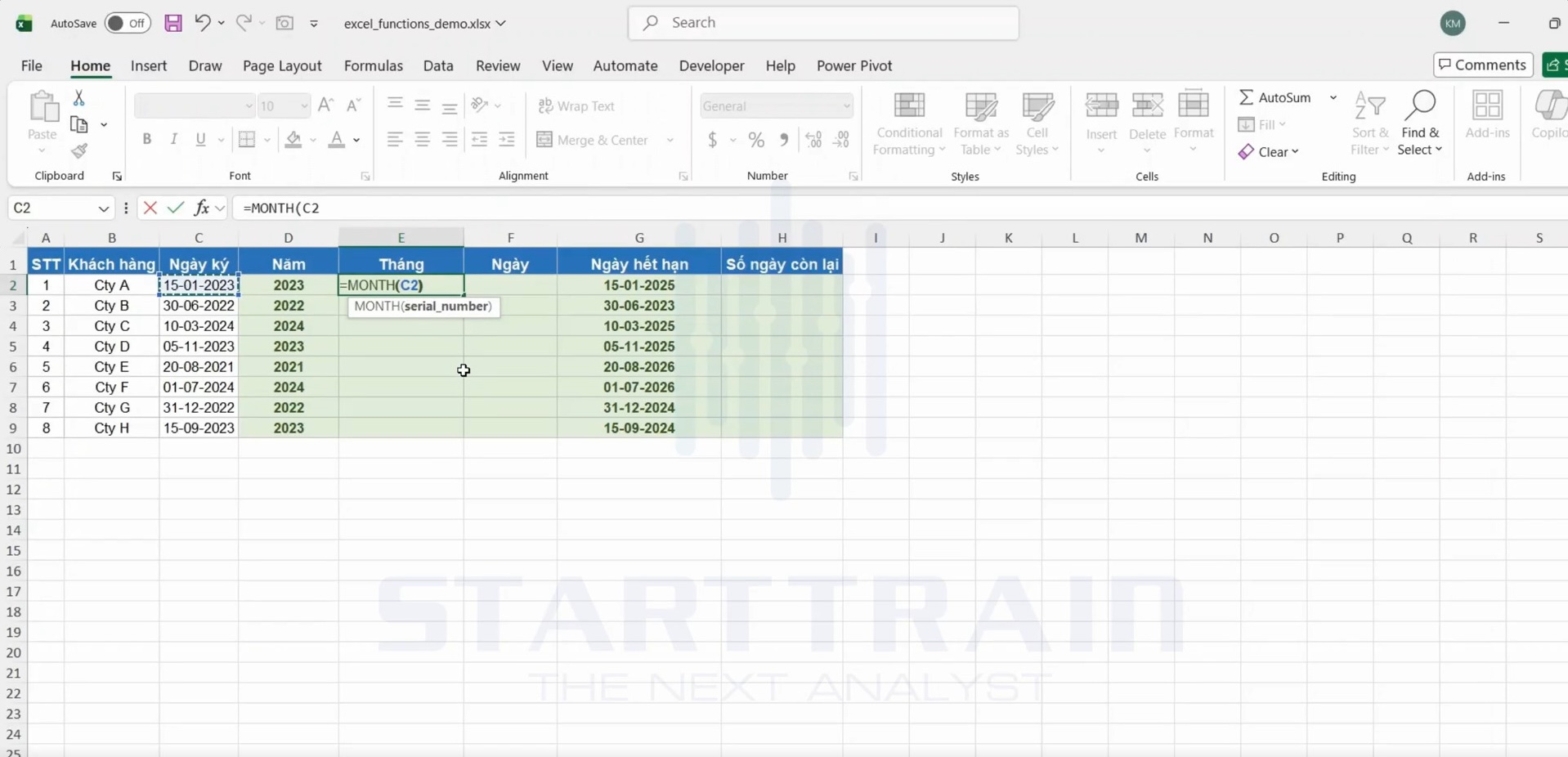The height and width of the screenshot is (757, 1568).
Task: Open Insert Function fx icon
Action: coord(201,208)
